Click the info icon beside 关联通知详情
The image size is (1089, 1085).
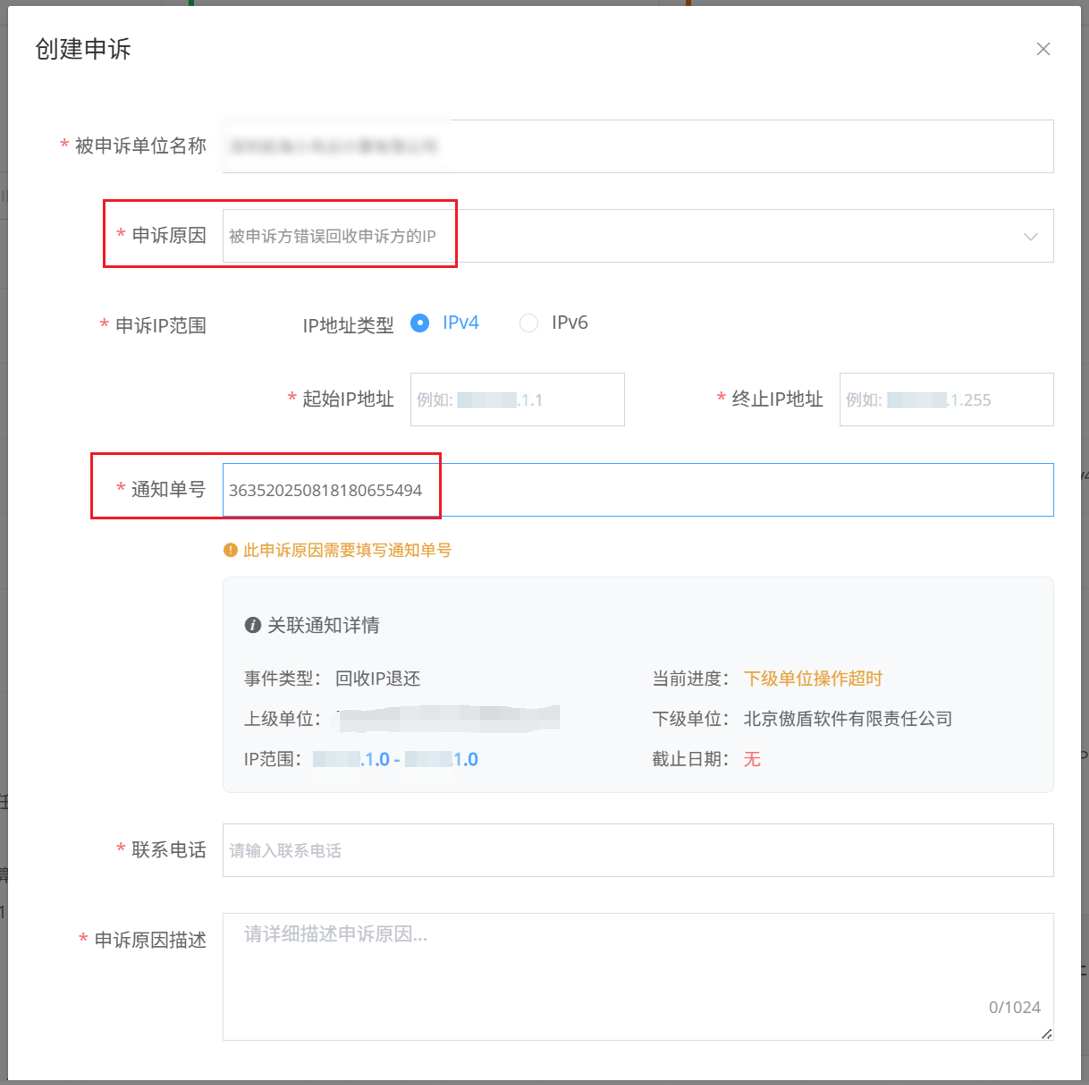point(252,626)
